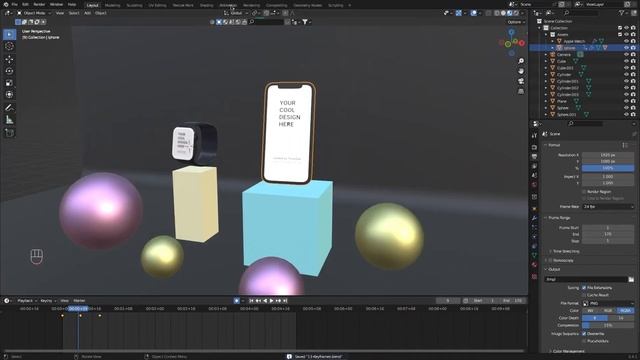Switch to the Animation workspace tab
640x360 pixels.
click(x=228, y=5)
